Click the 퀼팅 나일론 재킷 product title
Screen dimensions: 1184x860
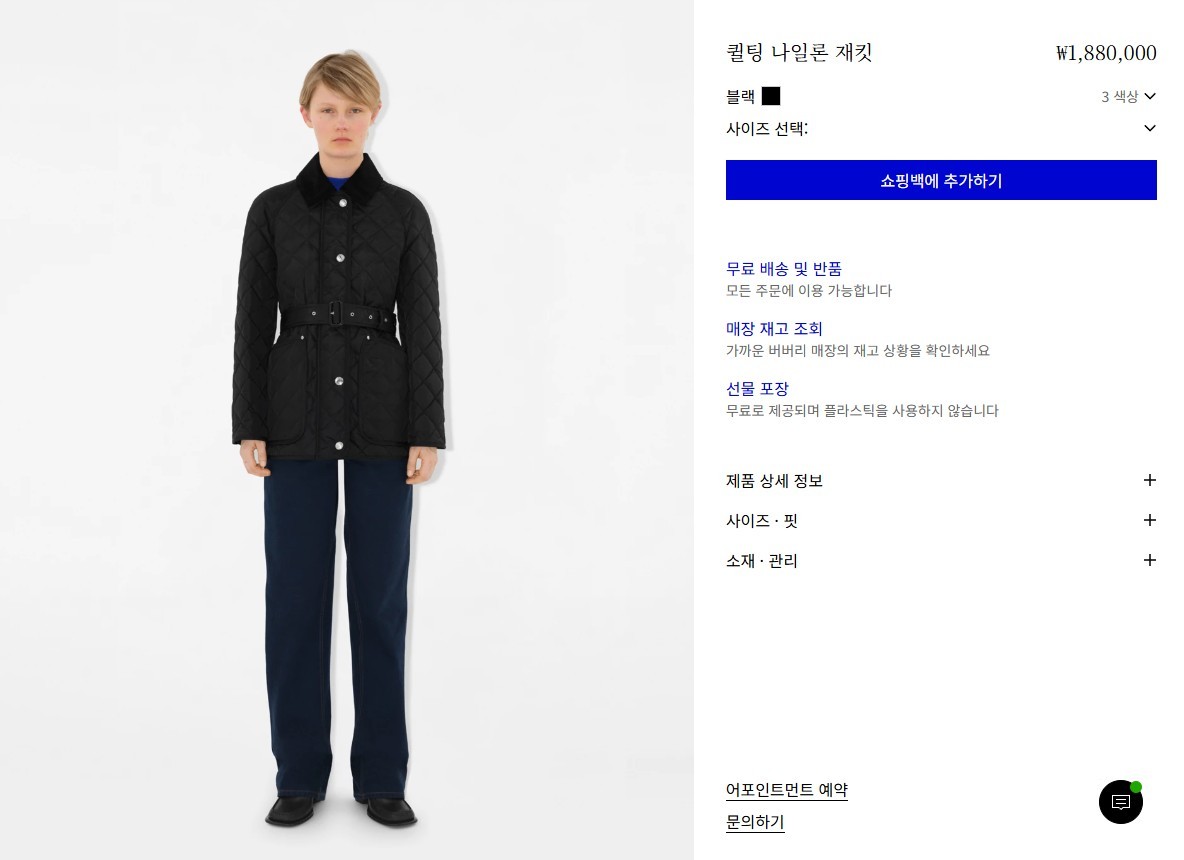coord(800,53)
